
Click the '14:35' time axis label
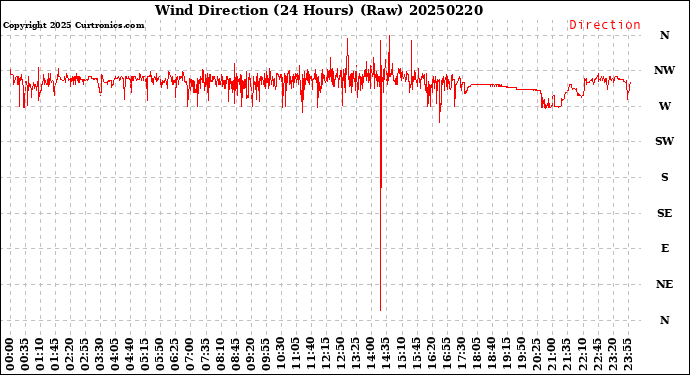(x=385, y=355)
